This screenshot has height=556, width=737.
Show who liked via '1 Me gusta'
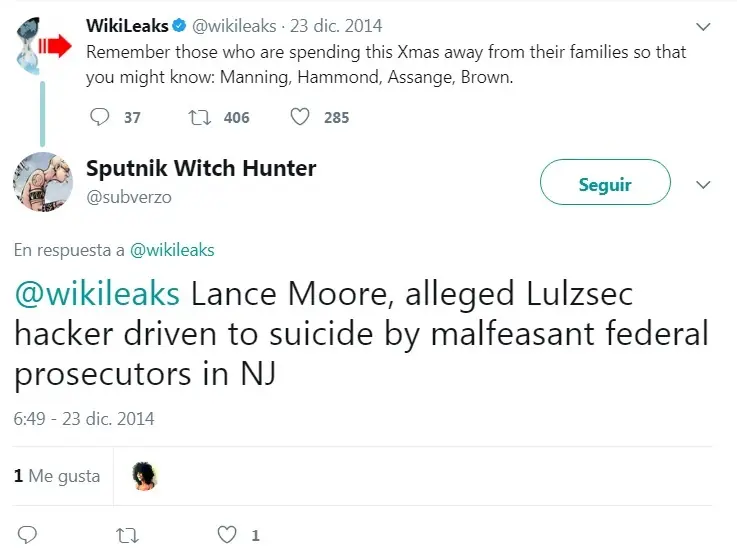point(57,476)
